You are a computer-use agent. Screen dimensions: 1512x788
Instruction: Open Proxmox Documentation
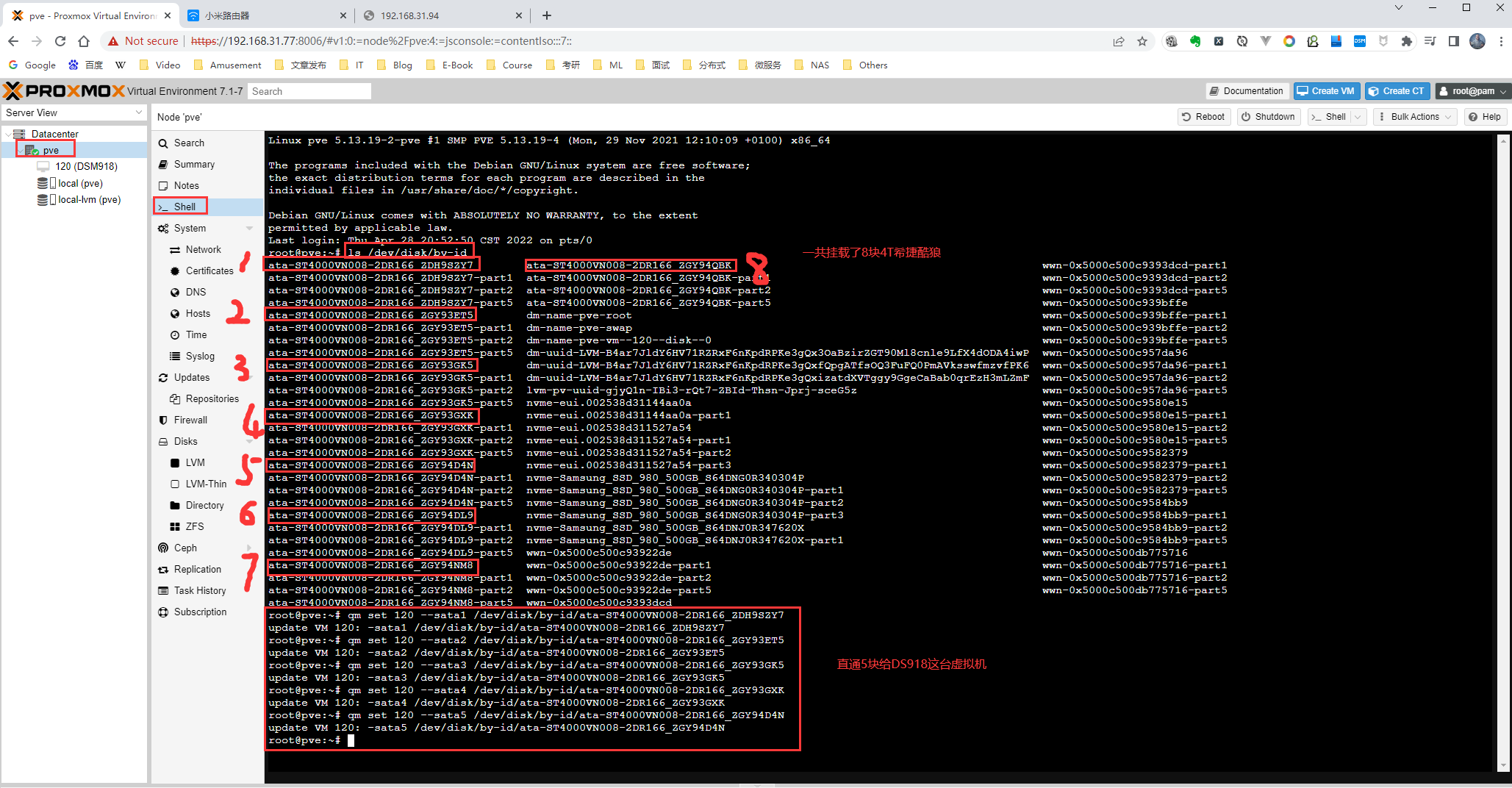click(1247, 91)
